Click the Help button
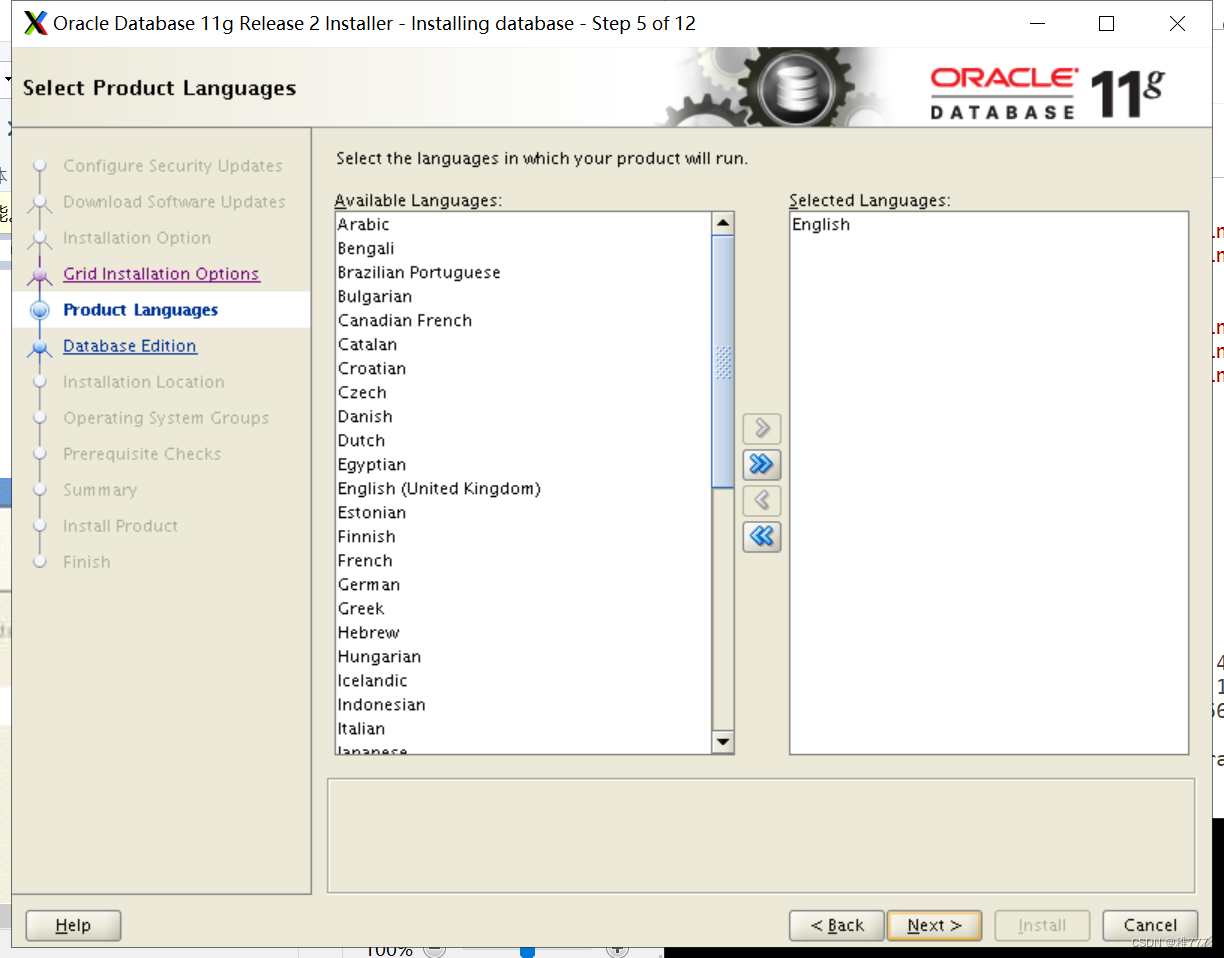Image resolution: width=1224 pixels, height=958 pixels. pyautogui.click(x=72, y=925)
